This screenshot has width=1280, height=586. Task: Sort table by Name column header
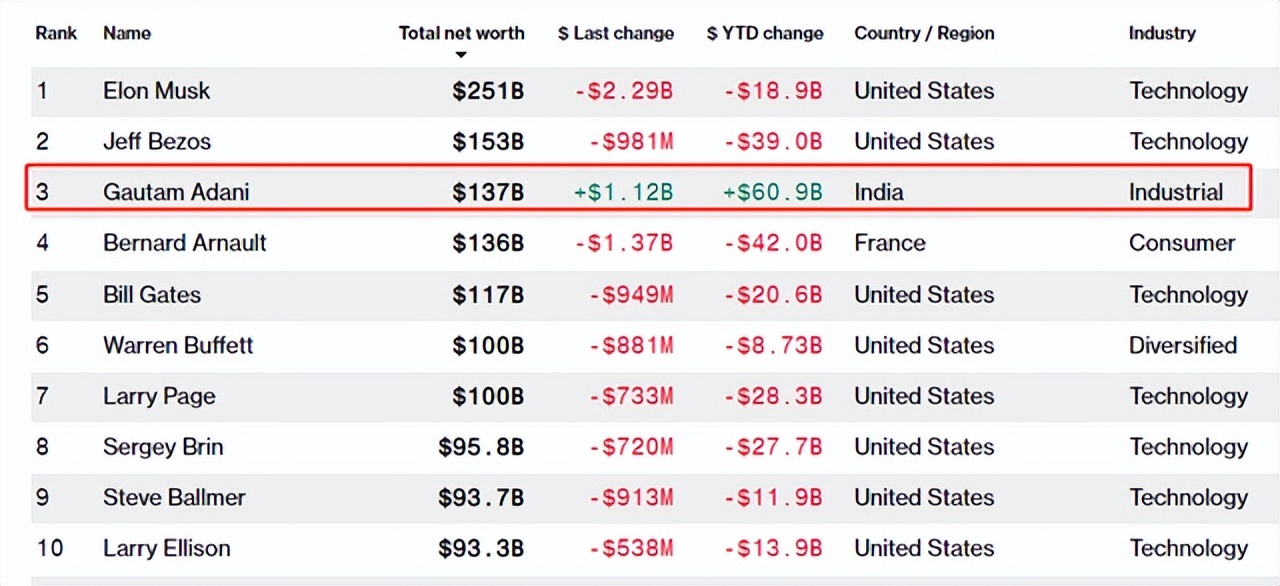click(127, 33)
